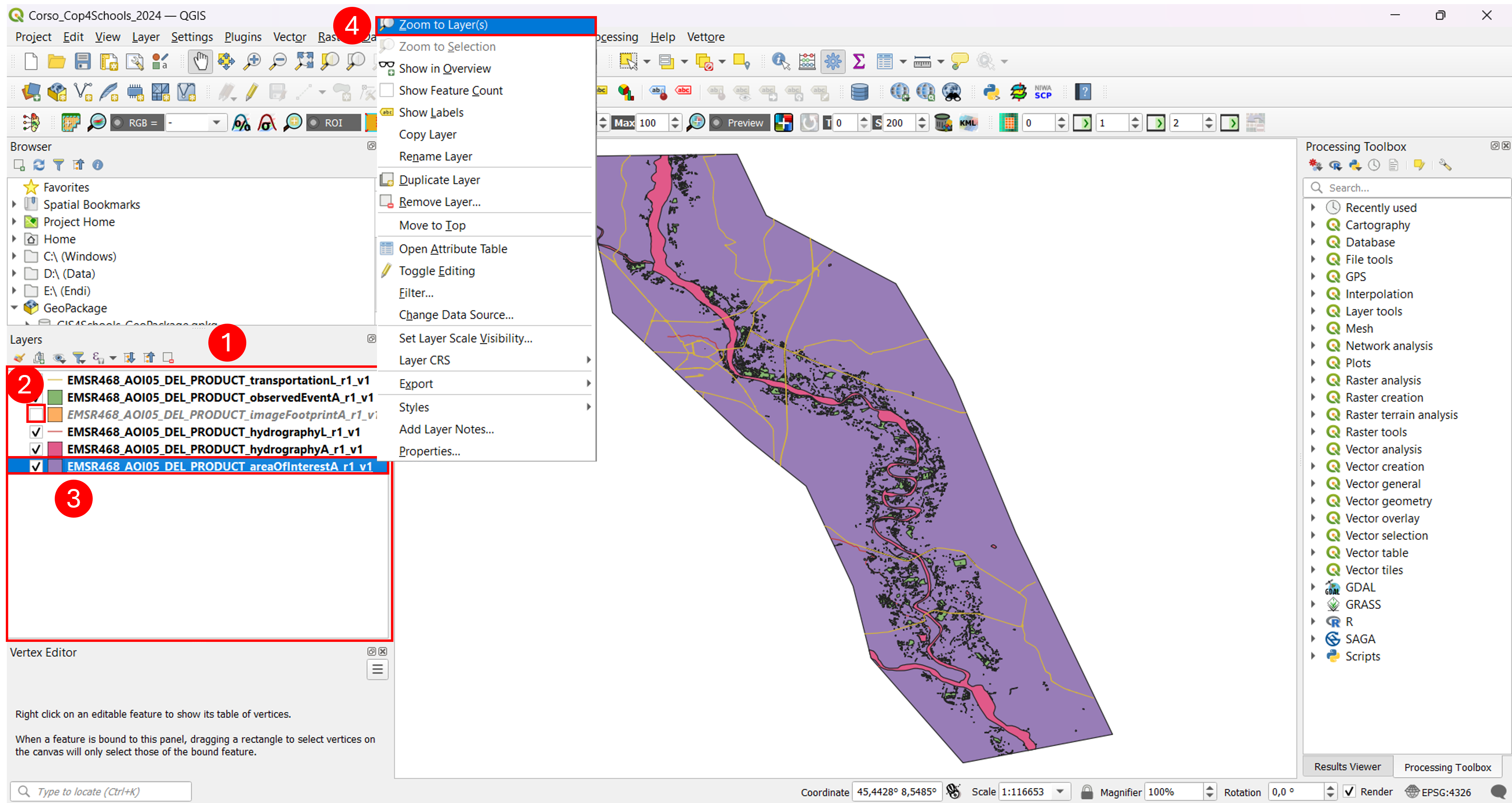1512x803 pixels.
Task: Click the Statistical Summary sigma icon
Action: tap(859, 61)
